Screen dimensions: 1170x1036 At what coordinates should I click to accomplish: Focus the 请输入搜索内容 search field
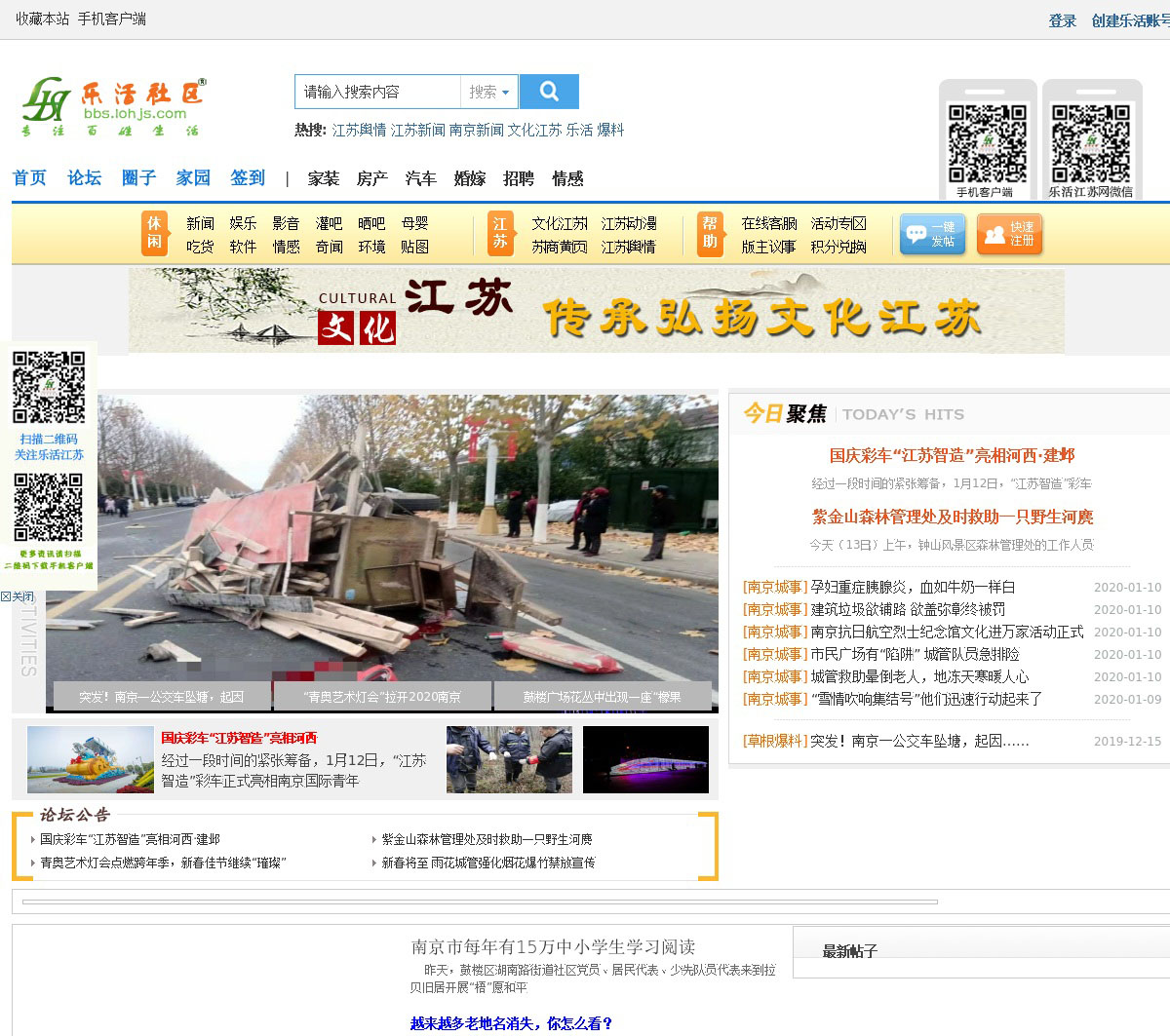click(x=378, y=92)
